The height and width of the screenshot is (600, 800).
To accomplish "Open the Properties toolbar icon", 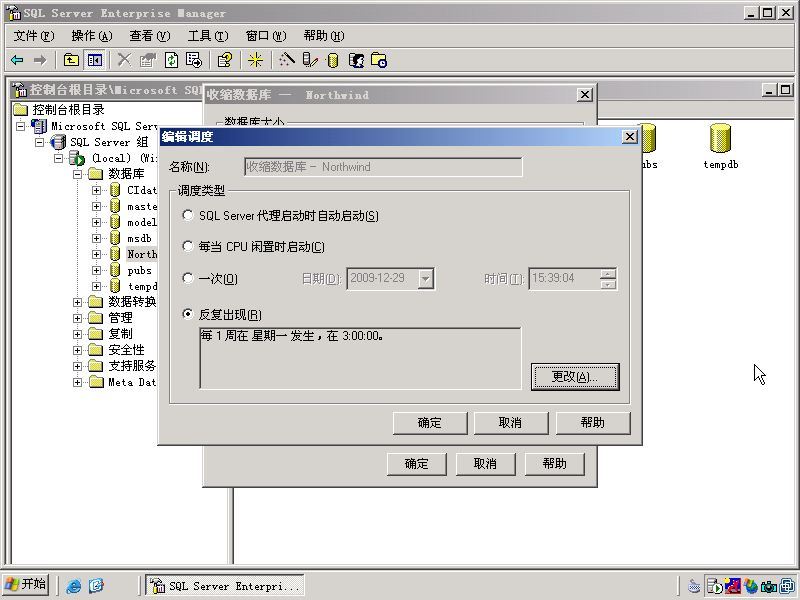I will click(x=147, y=60).
